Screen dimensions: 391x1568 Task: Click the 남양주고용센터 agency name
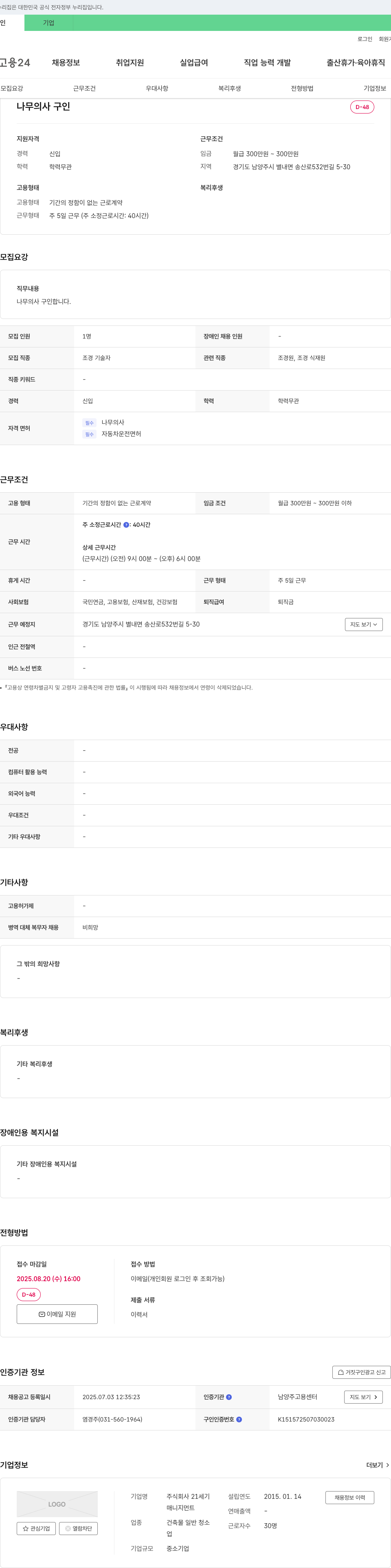pos(297,1397)
